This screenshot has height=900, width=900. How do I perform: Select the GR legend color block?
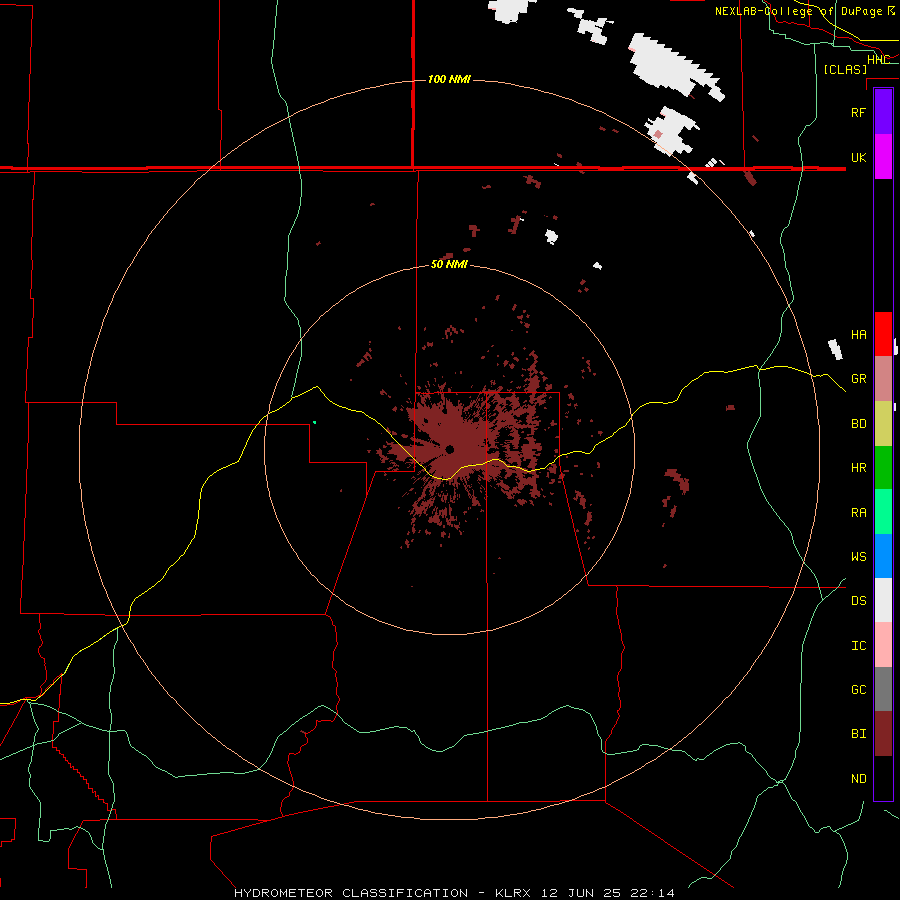[x=883, y=379]
